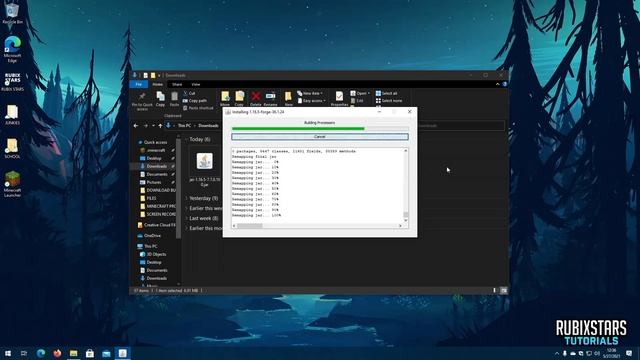Switch to the Share ribbon tab
640x360 pixels.
[x=177, y=84]
